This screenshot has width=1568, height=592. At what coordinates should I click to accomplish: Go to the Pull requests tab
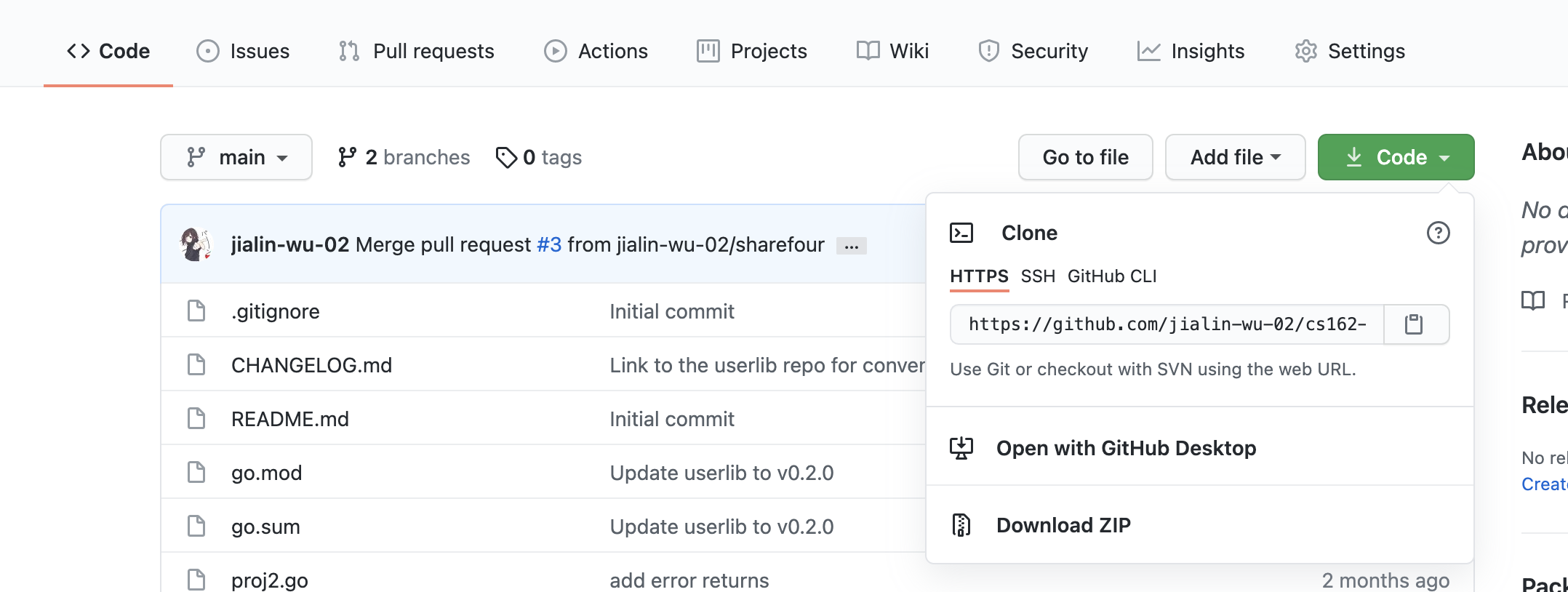(416, 51)
